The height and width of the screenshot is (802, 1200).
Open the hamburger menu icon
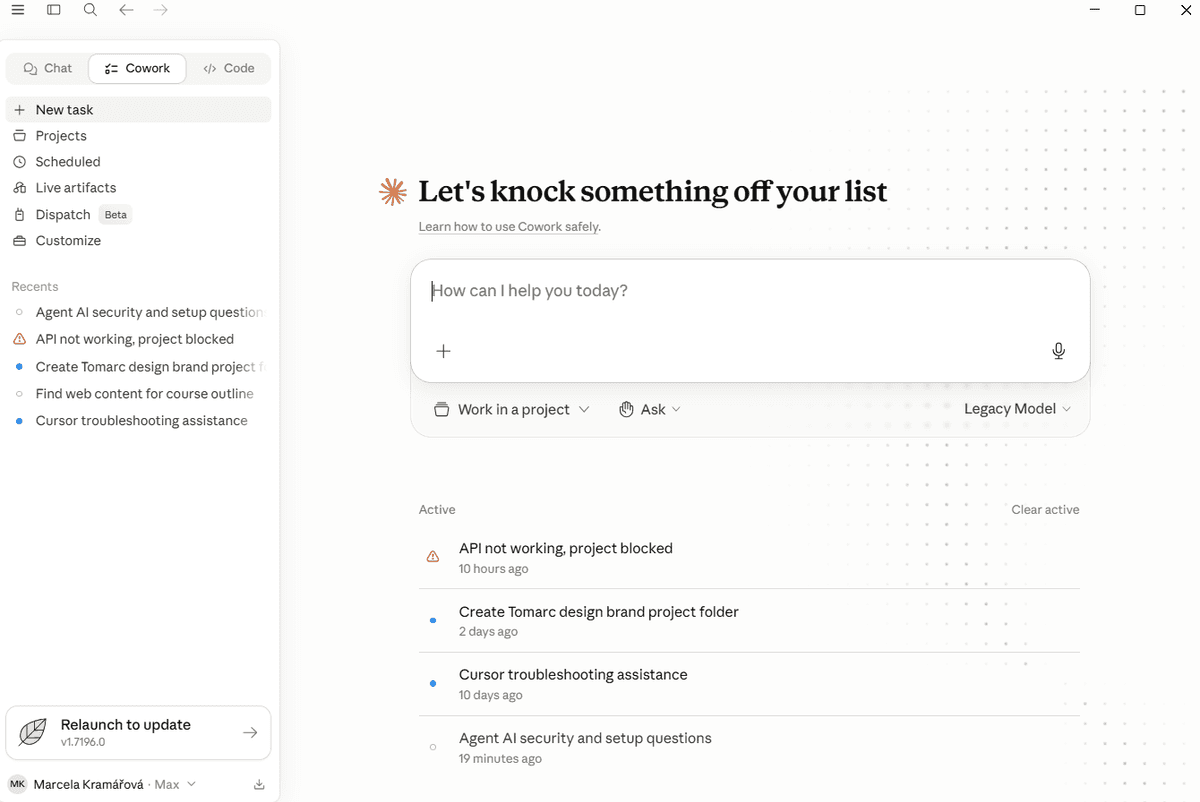(18, 10)
